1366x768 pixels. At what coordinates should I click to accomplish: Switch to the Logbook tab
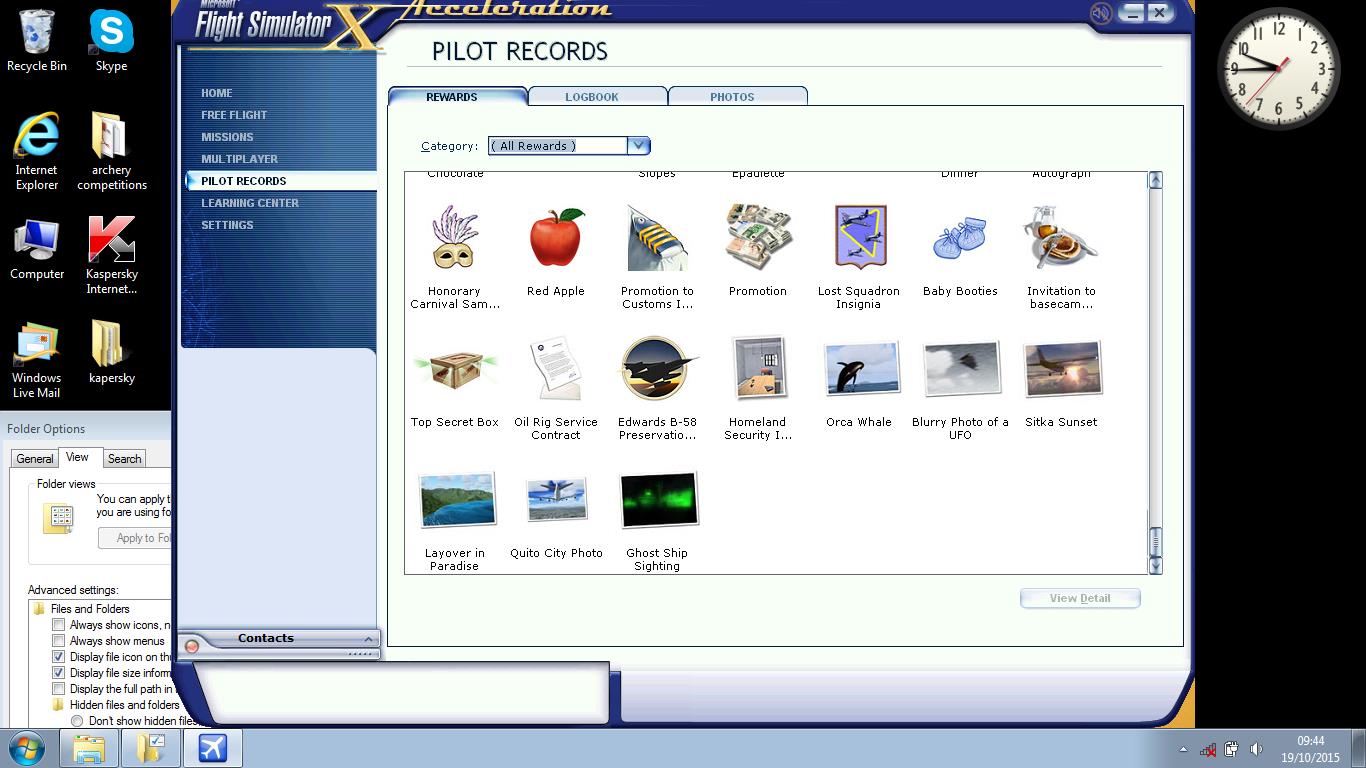[x=597, y=96]
